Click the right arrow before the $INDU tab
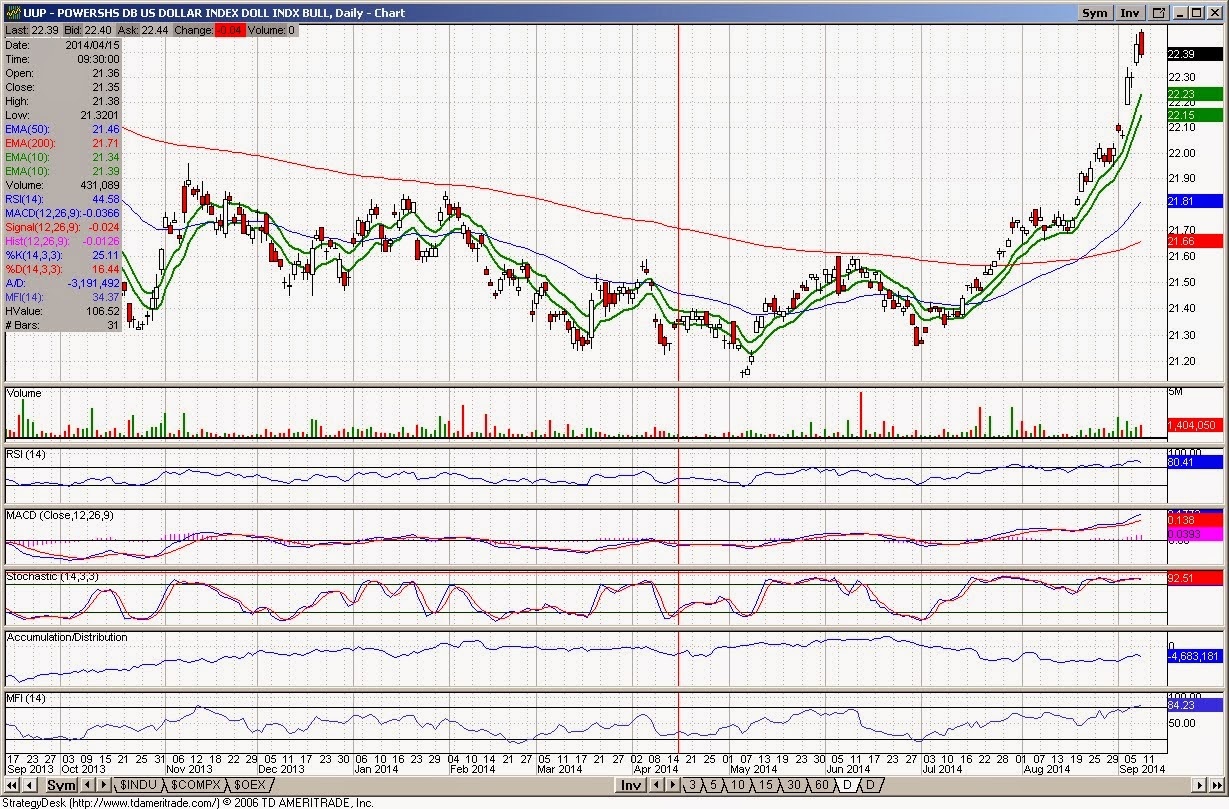This screenshot has width=1229, height=809. (x=104, y=785)
